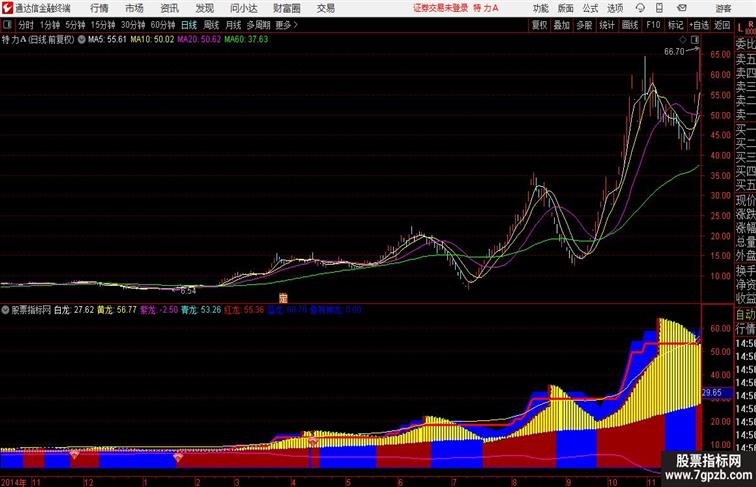
Task: Click the 返回 back button
Action: point(722,25)
